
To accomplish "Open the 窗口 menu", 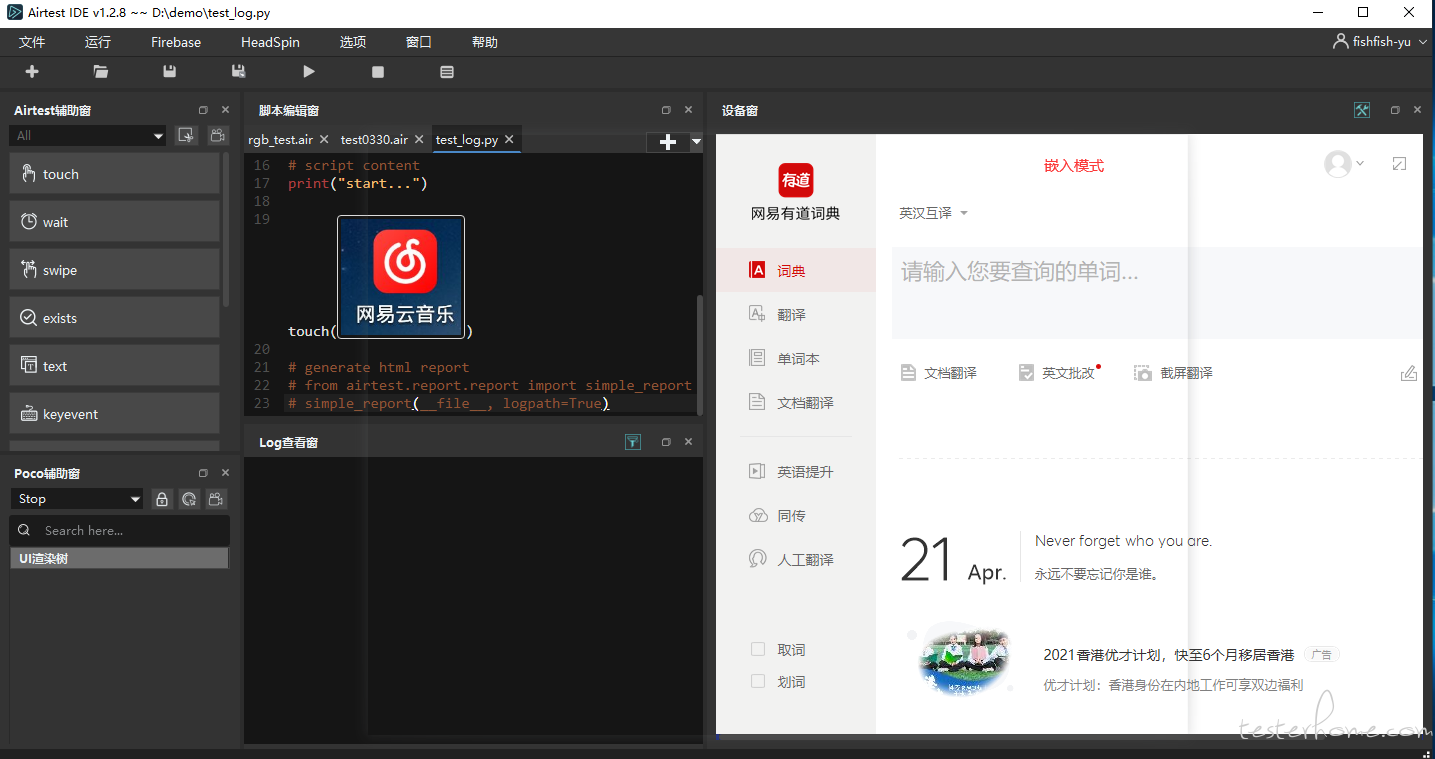I will point(419,42).
